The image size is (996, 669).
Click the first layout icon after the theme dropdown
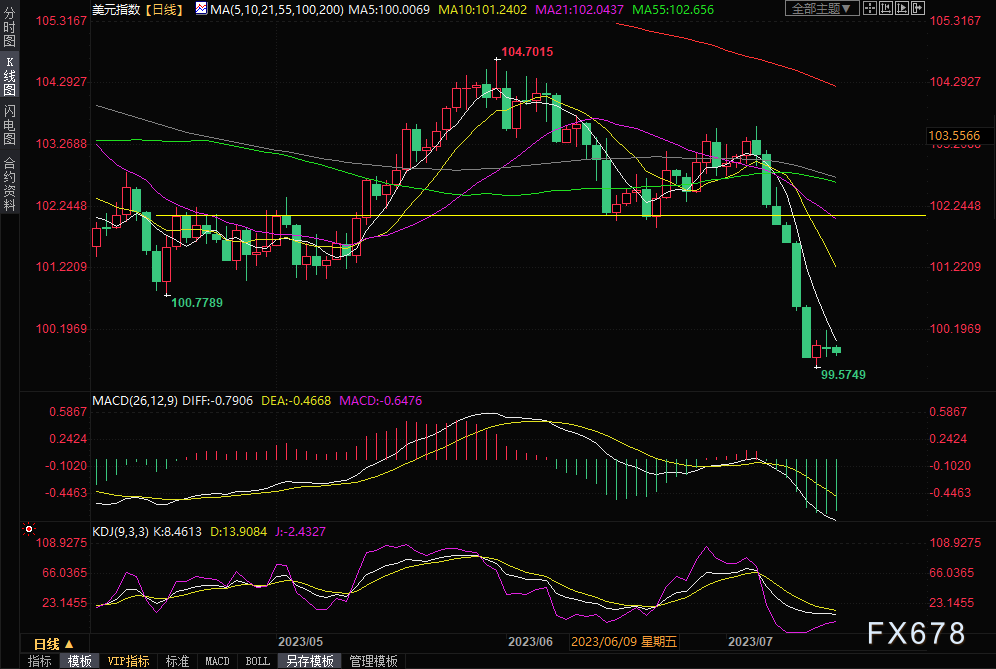point(871,8)
